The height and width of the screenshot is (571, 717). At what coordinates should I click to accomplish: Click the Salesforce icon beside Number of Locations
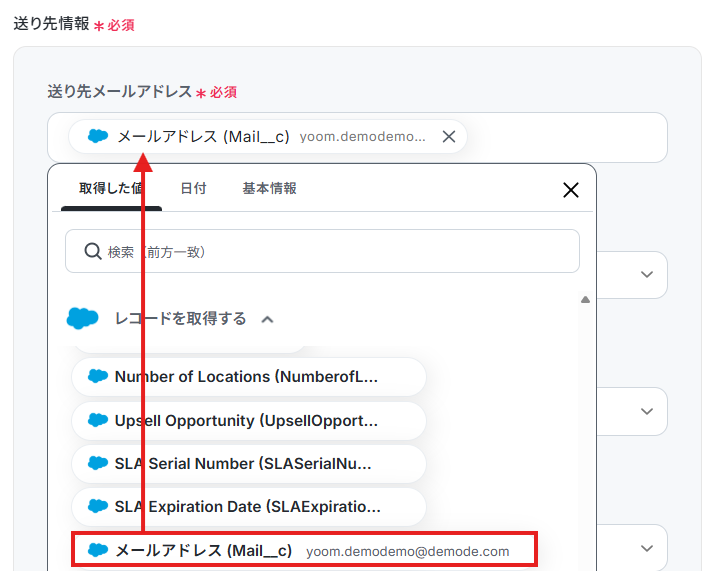(x=98, y=376)
